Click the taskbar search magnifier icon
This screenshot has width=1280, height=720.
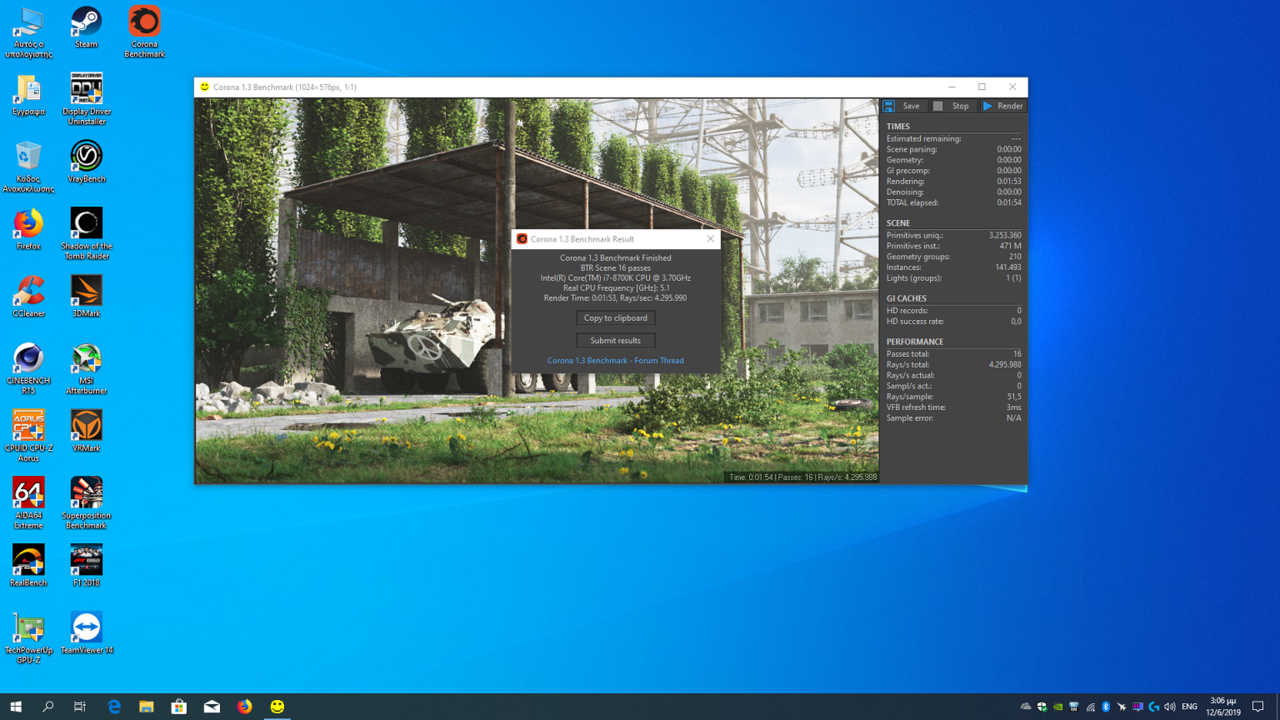coord(48,707)
